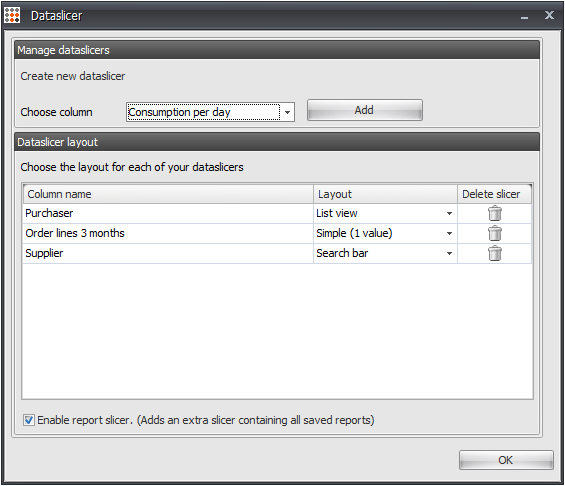This screenshot has width=565, height=486.
Task: Select the Order lines 3 months cell
Action: point(168,233)
